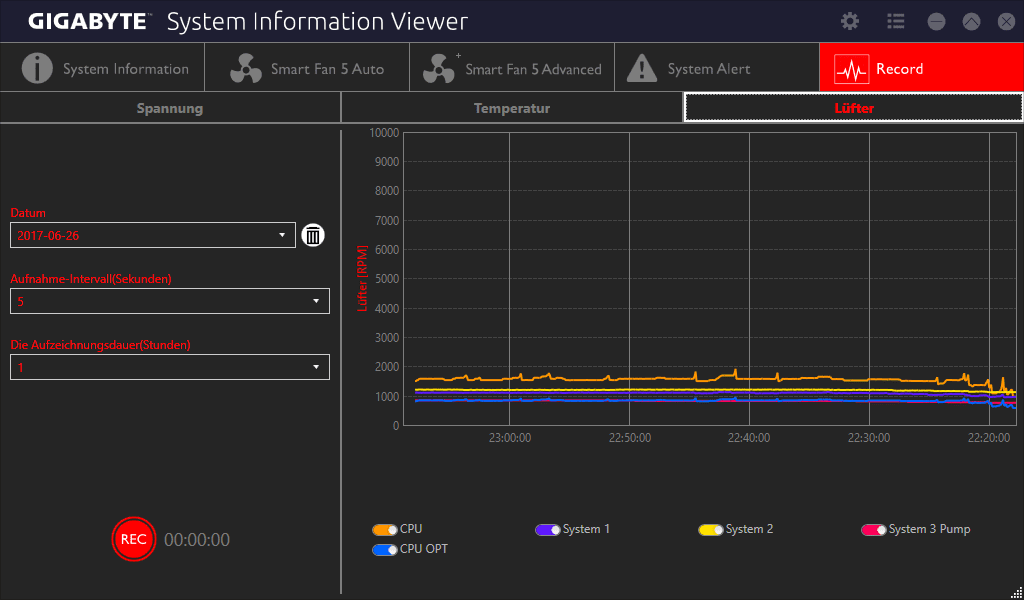Click the 10000 RPM axis value

(x=384, y=133)
